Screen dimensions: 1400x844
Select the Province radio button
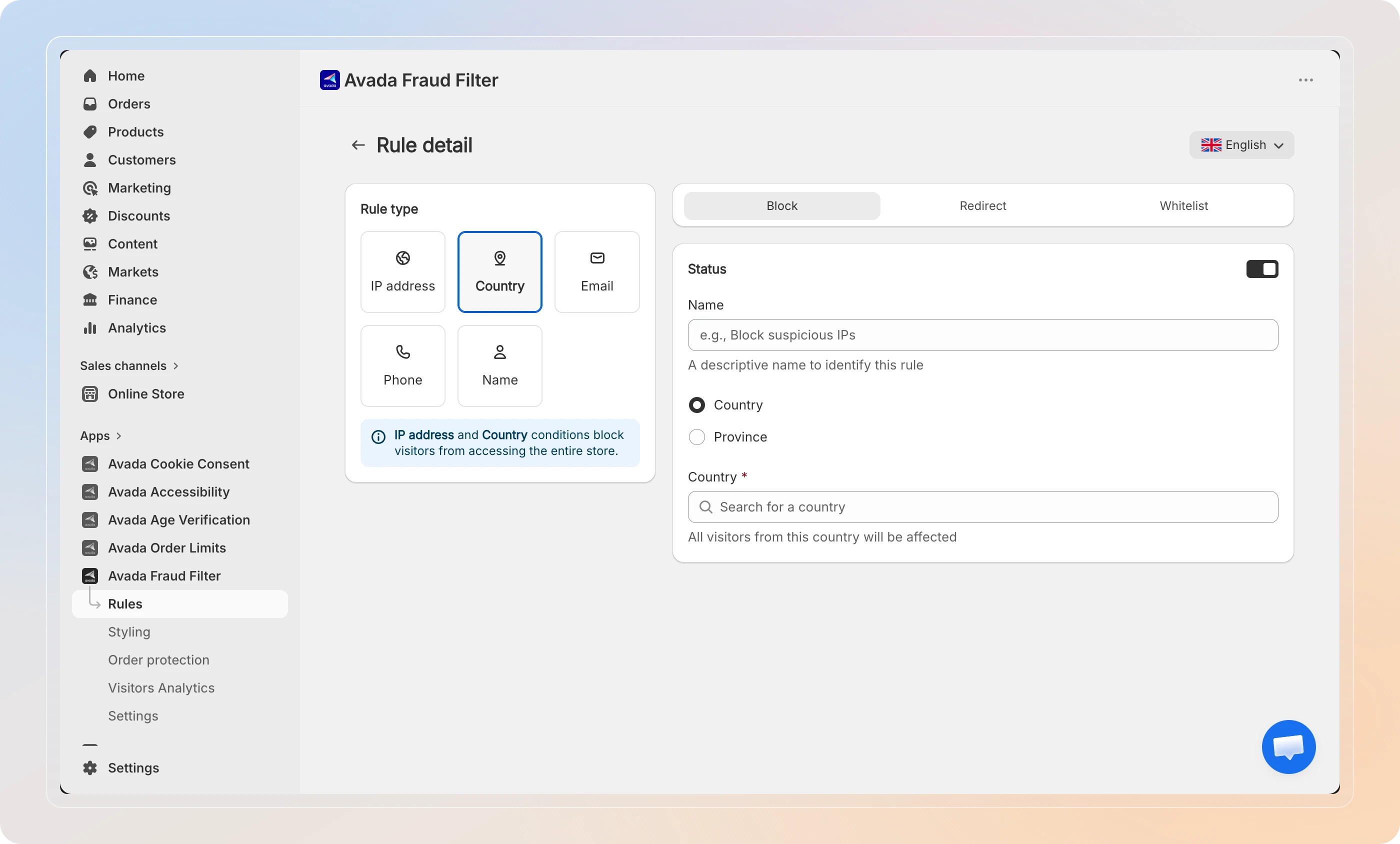pos(696,437)
